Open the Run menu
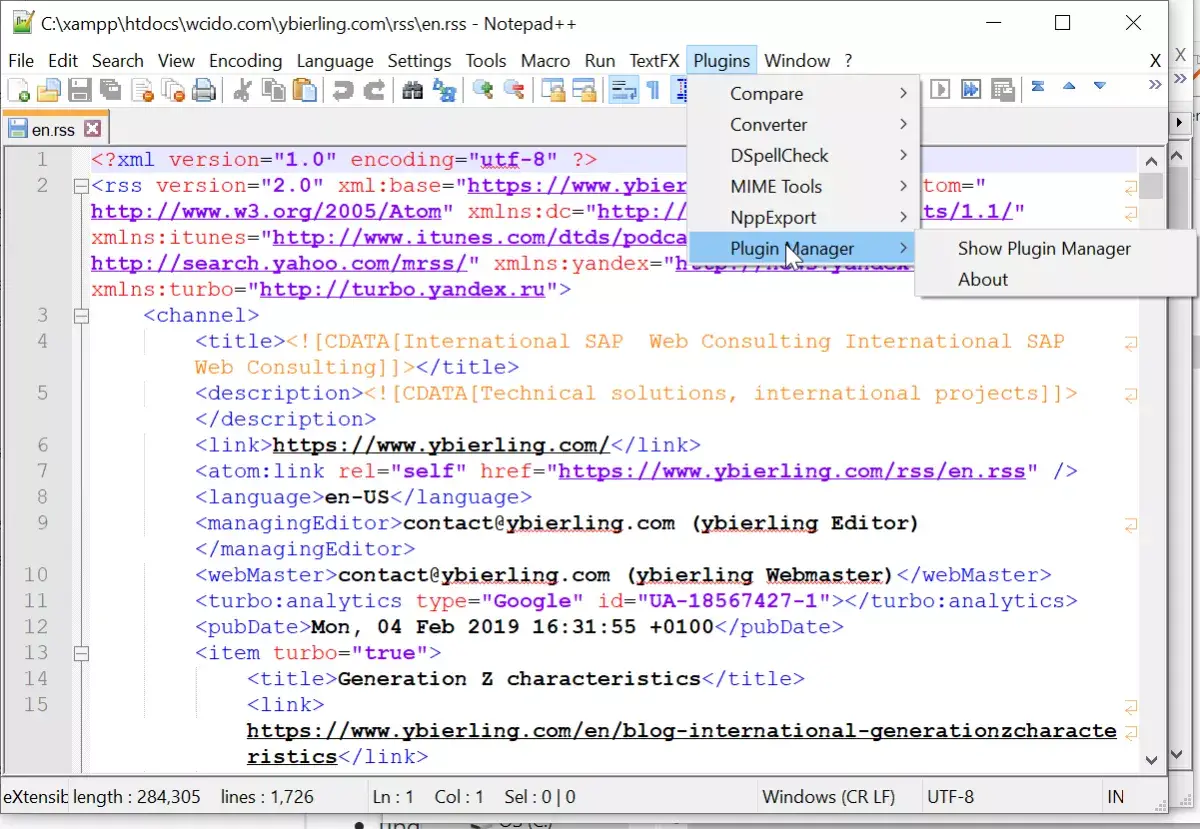This screenshot has height=829, width=1200. pos(600,61)
